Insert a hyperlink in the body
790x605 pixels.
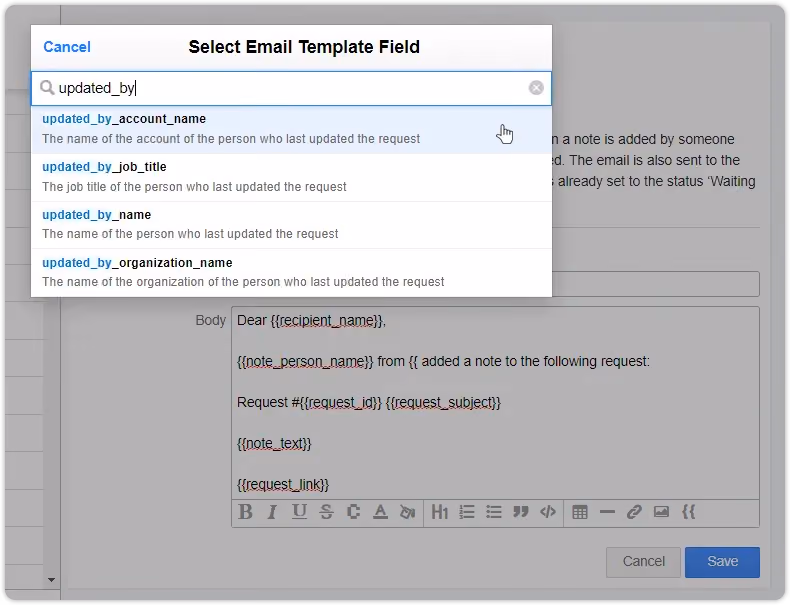(x=634, y=512)
